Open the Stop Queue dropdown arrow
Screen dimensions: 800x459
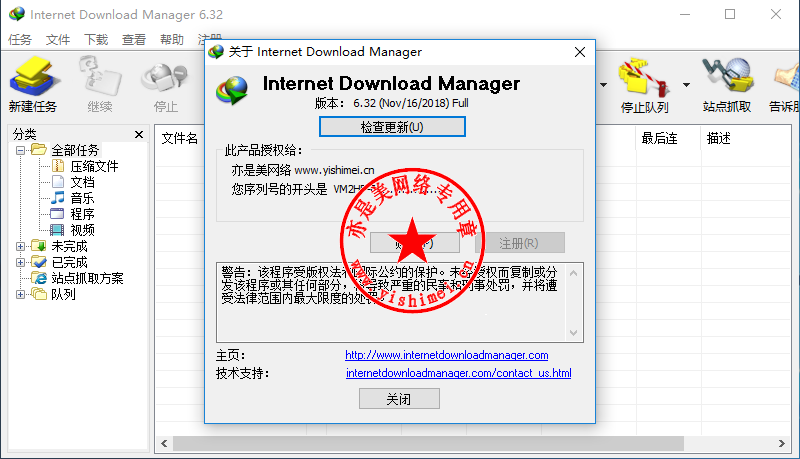click(686, 85)
